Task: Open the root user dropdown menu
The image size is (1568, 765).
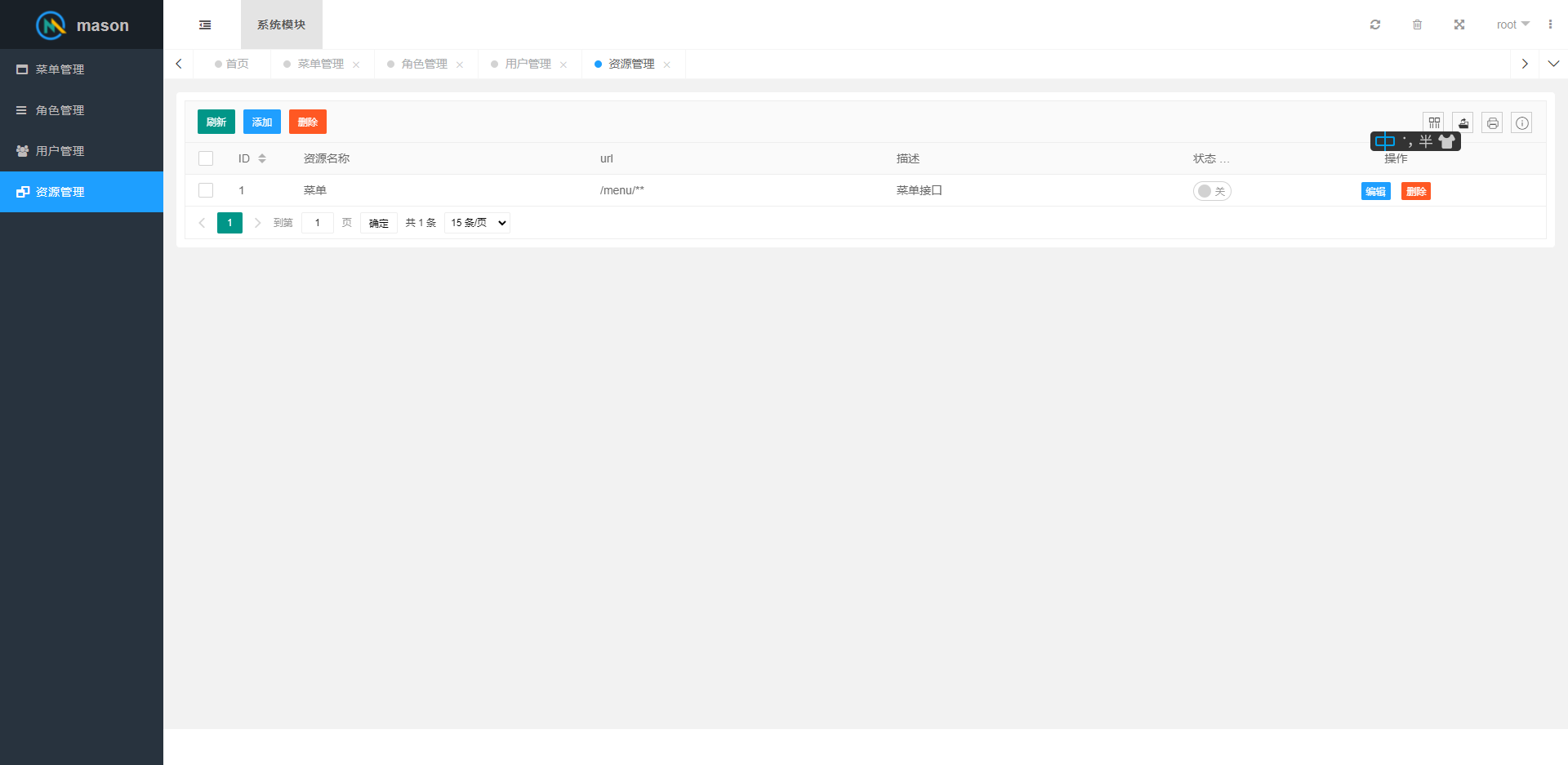Action: tap(1512, 24)
